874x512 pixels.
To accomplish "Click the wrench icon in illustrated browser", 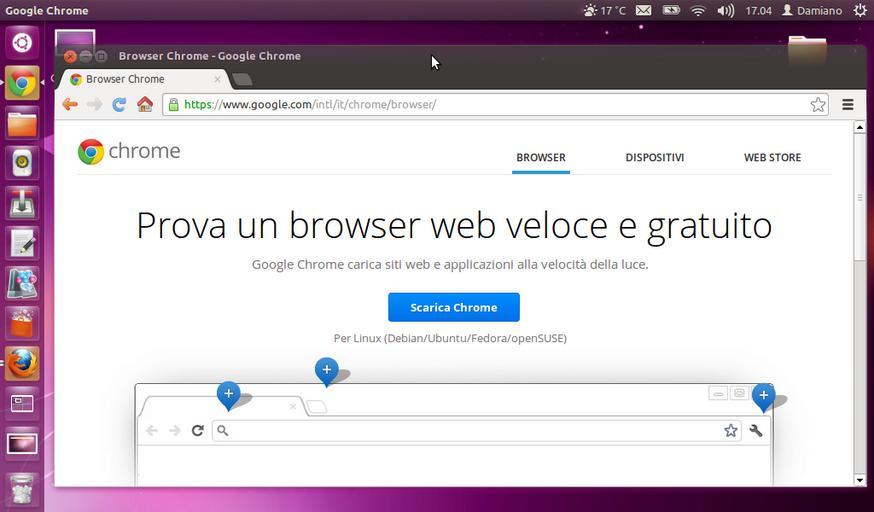I will [756, 430].
